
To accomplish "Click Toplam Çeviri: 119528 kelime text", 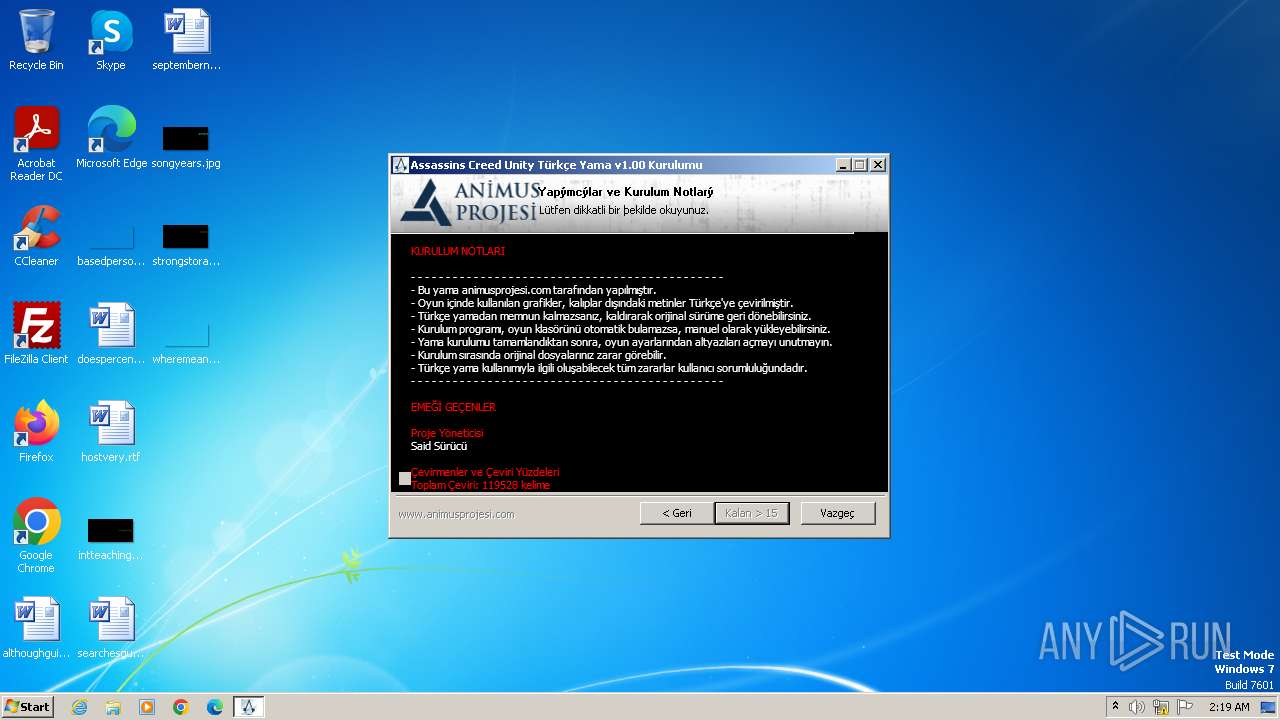I will pos(480,485).
